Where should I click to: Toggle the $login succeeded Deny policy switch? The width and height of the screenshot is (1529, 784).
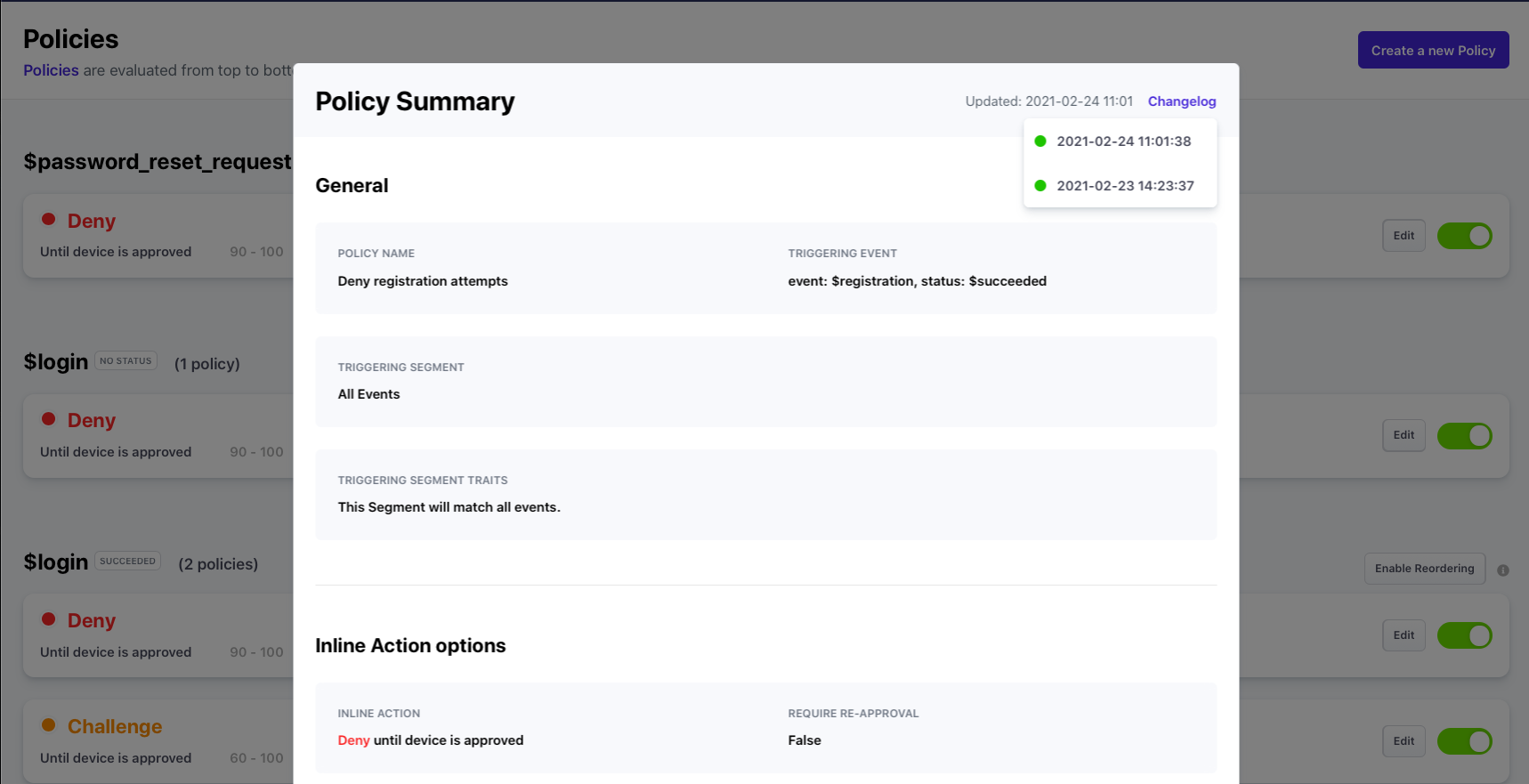1465,635
